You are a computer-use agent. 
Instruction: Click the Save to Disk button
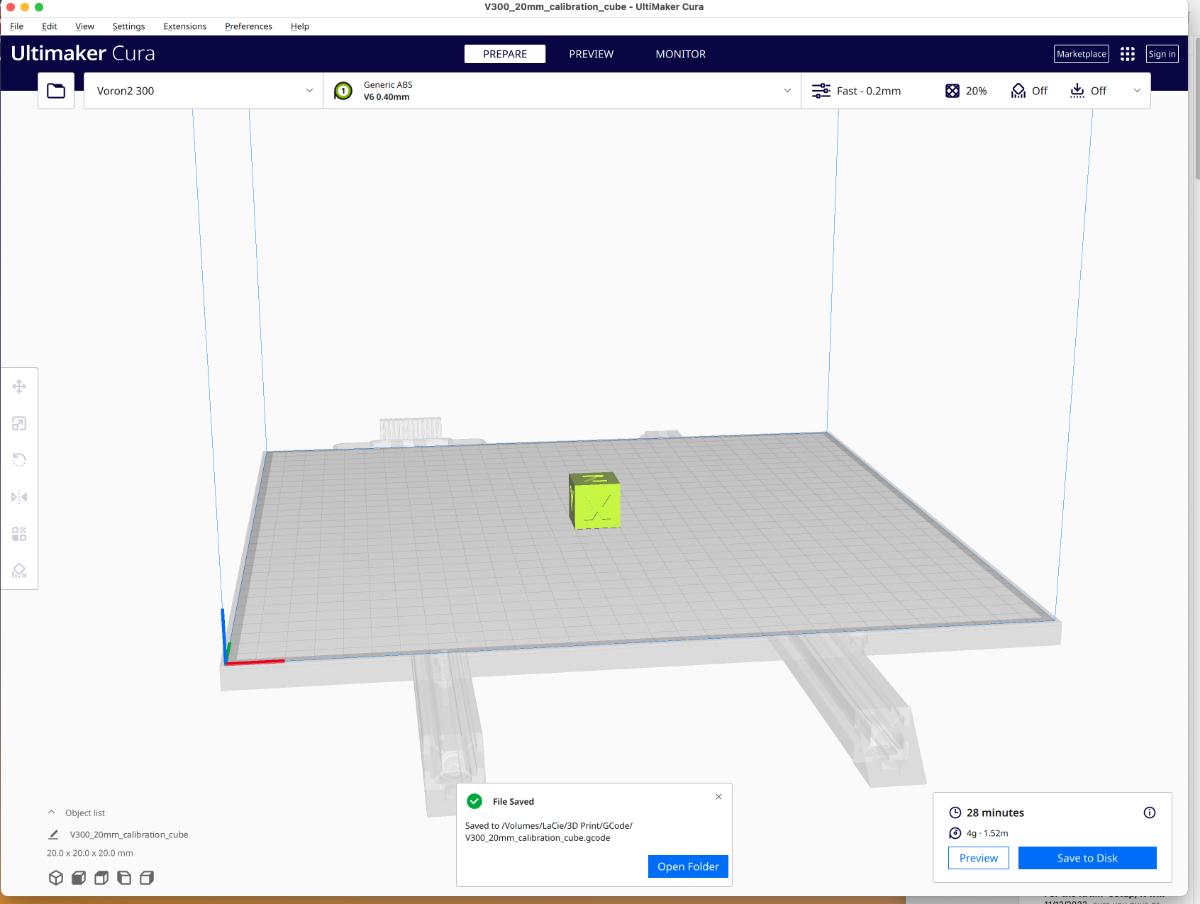click(1087, 858)
